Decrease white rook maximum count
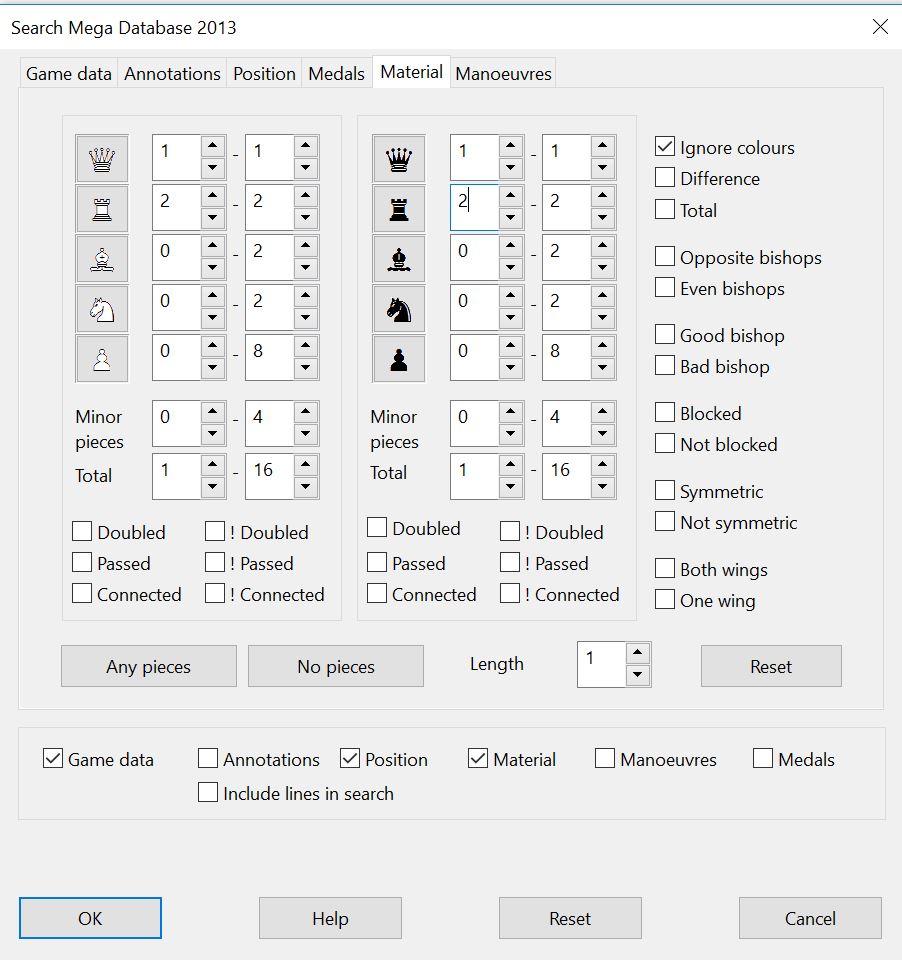 point(306,217)
